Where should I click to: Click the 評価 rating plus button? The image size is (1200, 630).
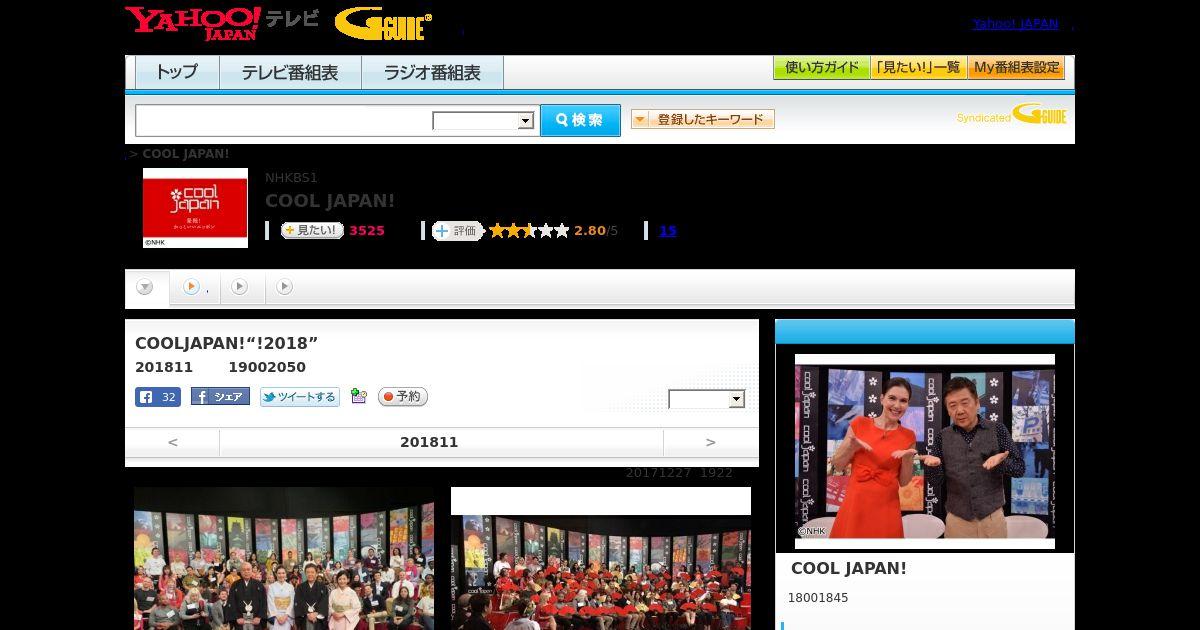(x=457, y=230)
